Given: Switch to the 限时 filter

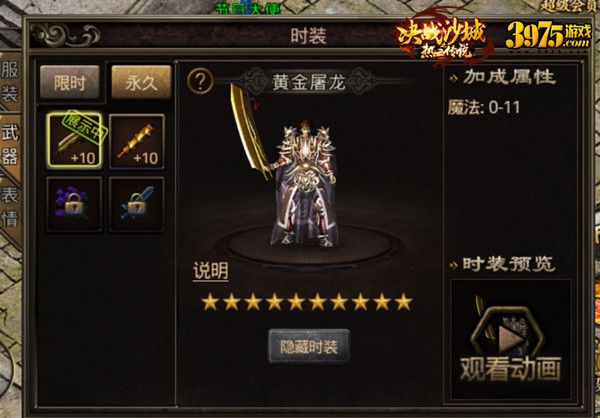Looking at the screenshot, I should [70, 83].
